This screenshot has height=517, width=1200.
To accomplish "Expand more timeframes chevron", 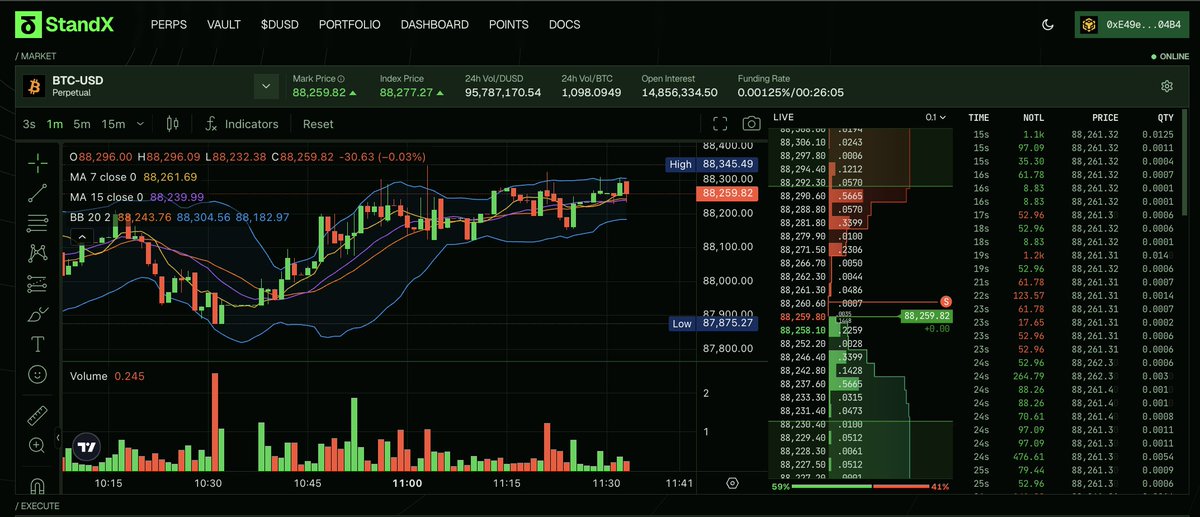I will 140,124.
